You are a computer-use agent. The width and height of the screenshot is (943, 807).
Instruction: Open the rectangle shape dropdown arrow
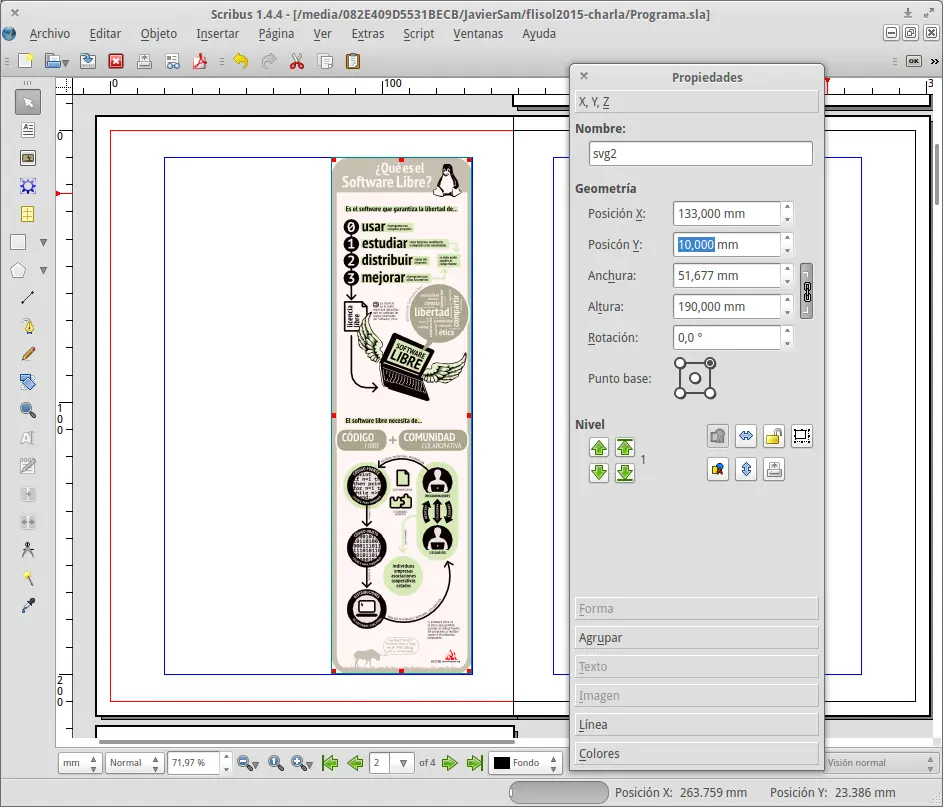43,242
